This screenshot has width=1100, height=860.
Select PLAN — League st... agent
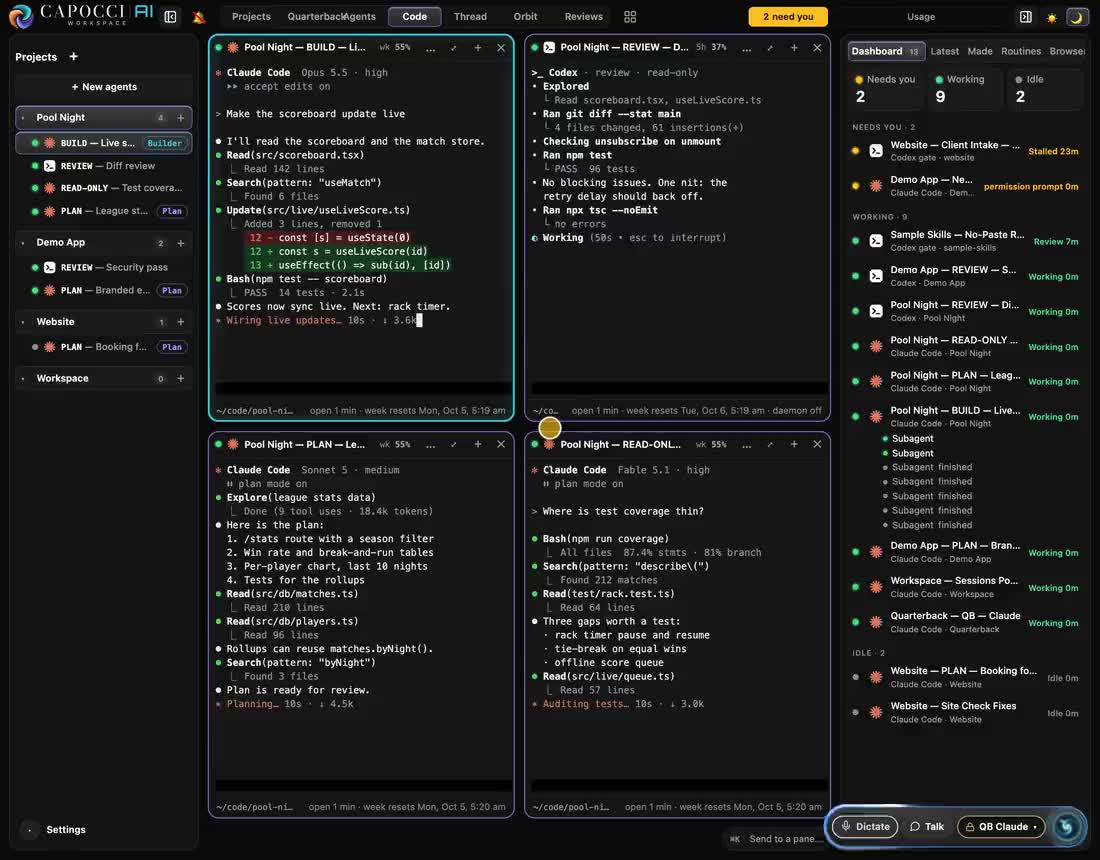click(x=104, y=211)
